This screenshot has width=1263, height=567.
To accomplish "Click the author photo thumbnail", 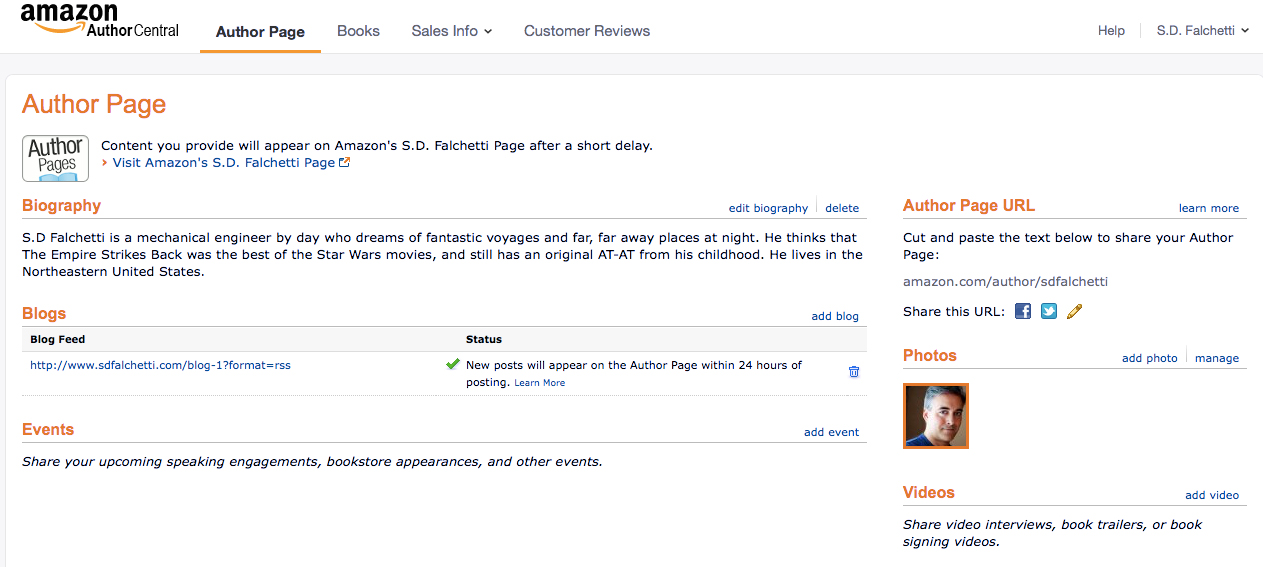I will coord(936,416).
